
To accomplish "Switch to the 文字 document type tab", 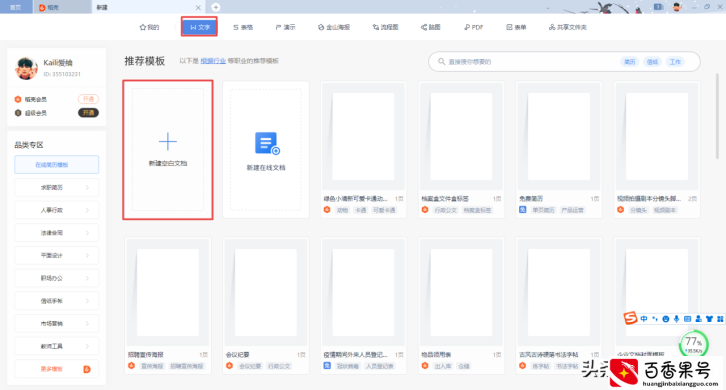I will [x=199, y=27].
